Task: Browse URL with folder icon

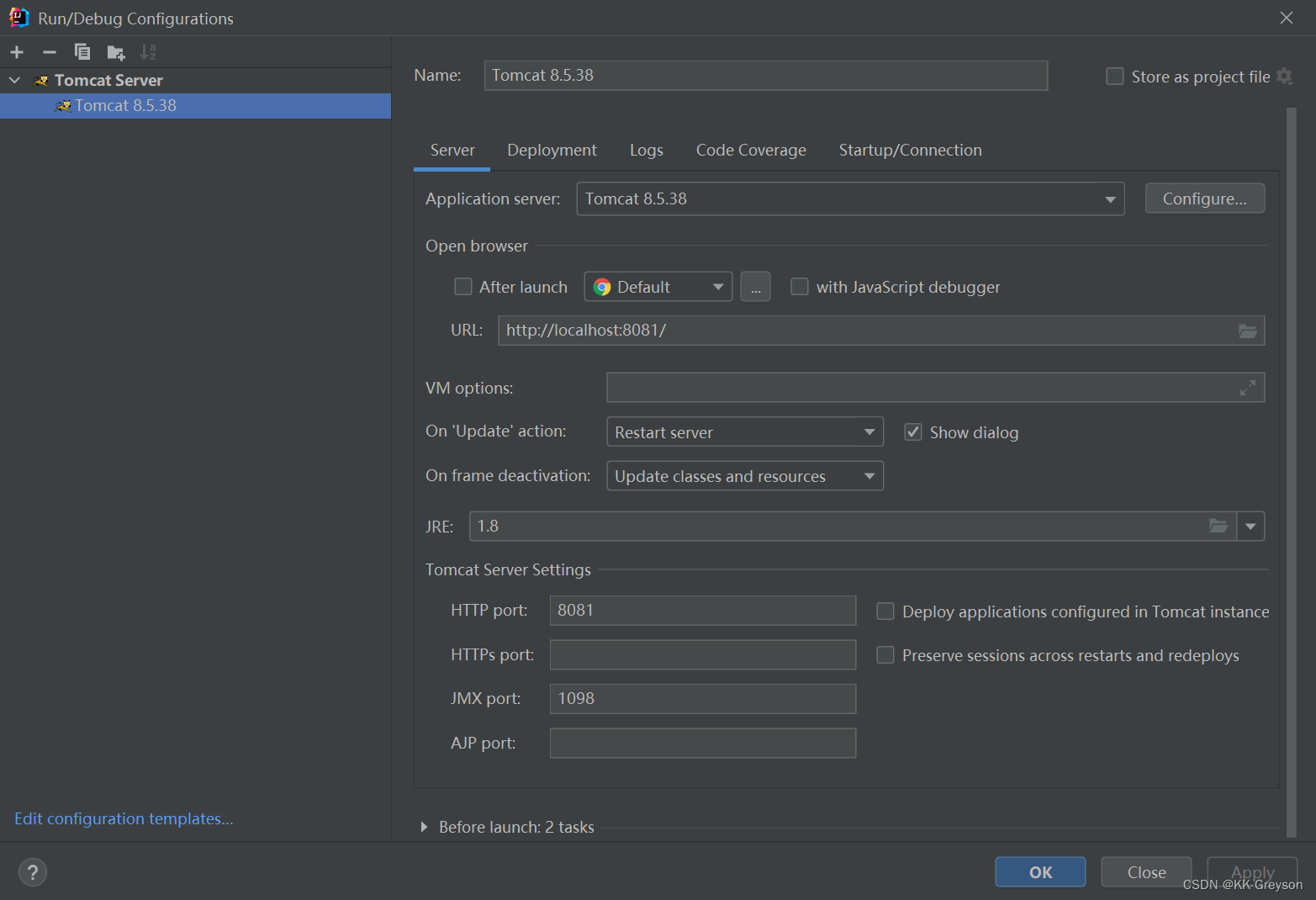Action: [1248, 331]
